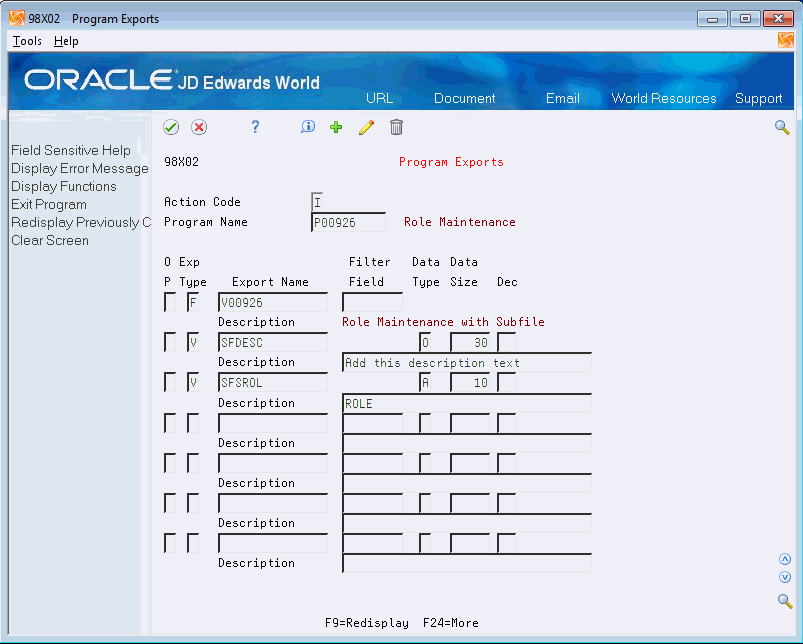Select Display Functions option
This screenshot has width=803, height=644.
coord(64,186)
